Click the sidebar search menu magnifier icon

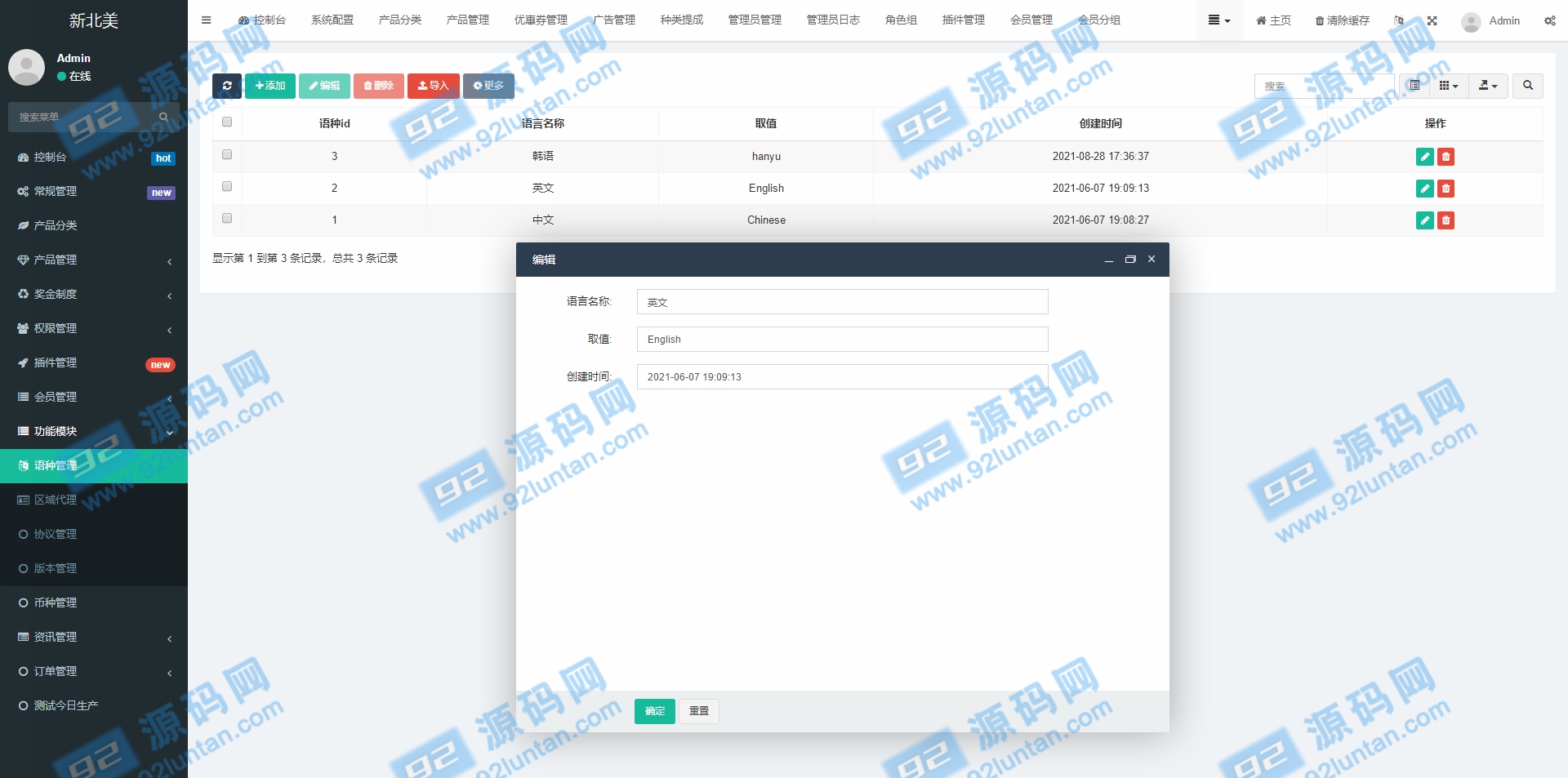164,118
